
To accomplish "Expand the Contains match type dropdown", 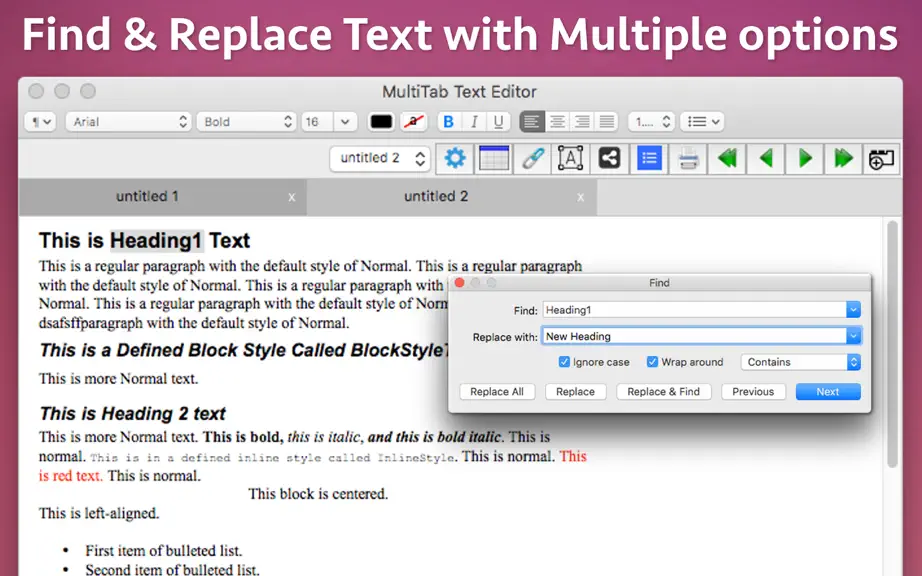I will tap(800, 362).
